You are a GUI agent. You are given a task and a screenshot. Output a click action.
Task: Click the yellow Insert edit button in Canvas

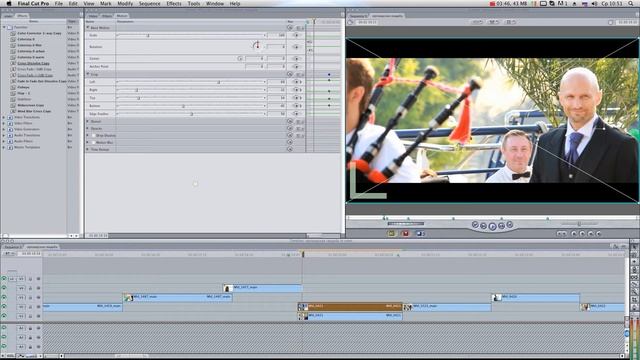tap(391, 233)
